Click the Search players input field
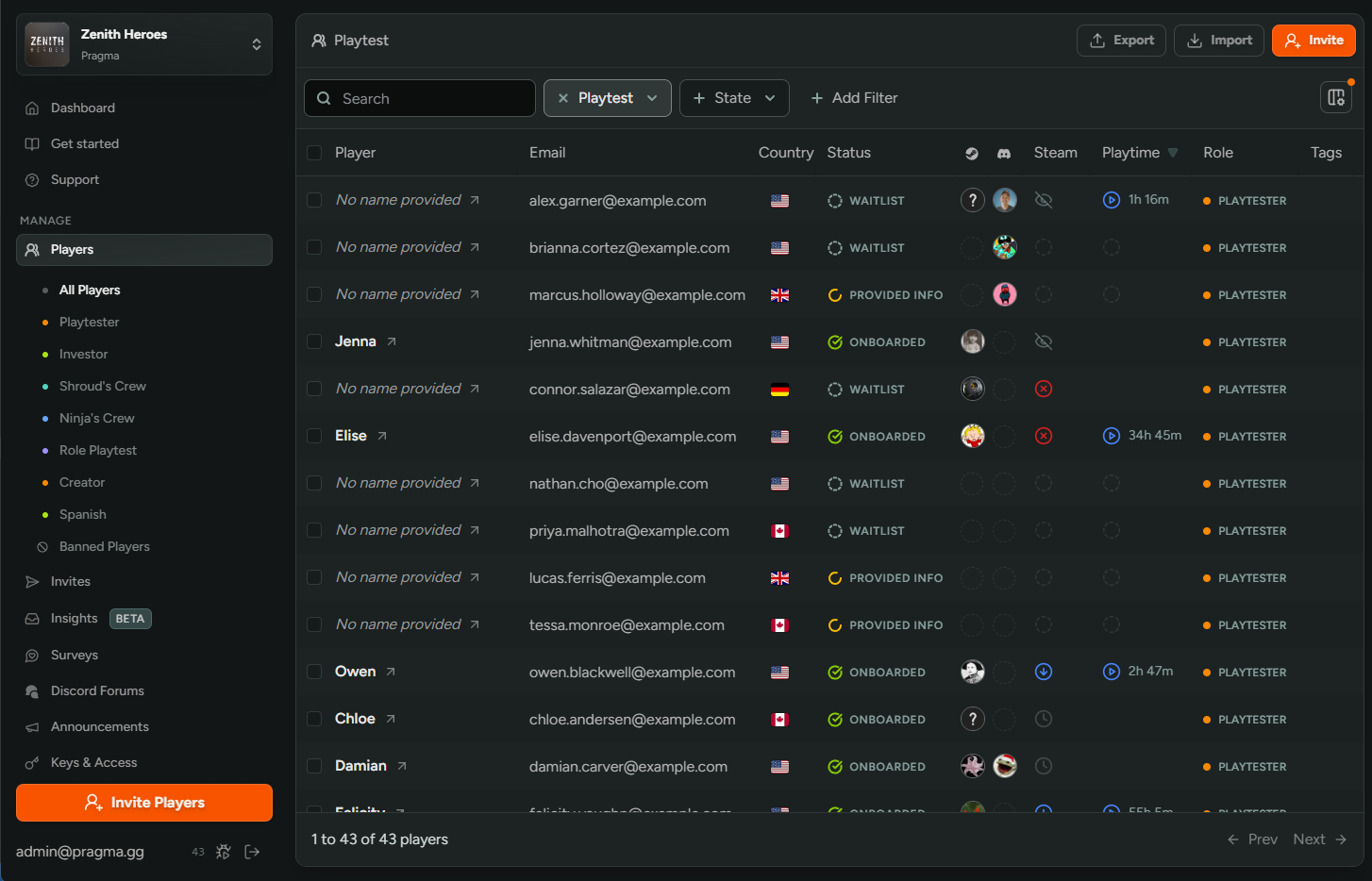 click(420, 98)
